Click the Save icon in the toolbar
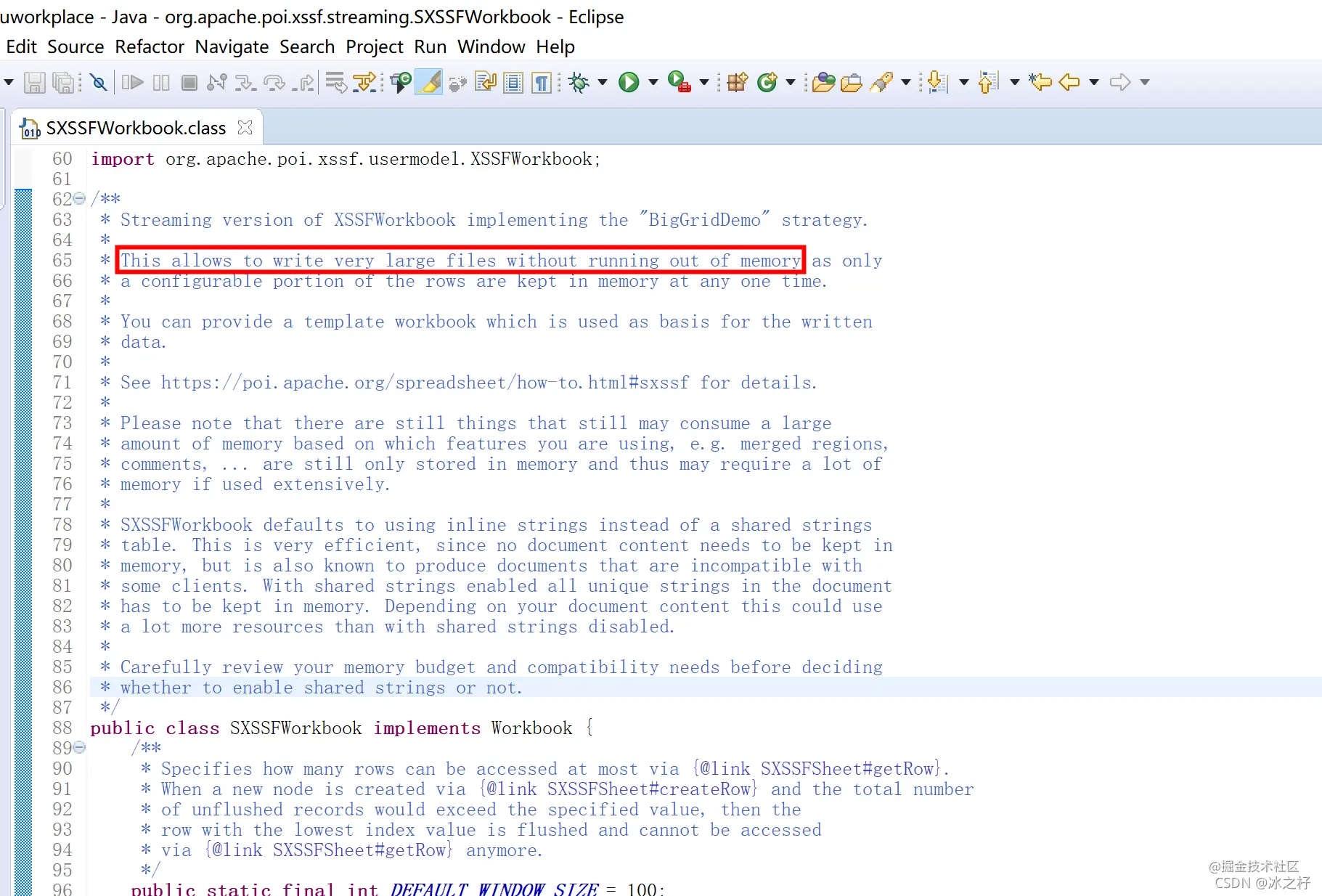1322x896 pixels. click(x=34, y=82)
